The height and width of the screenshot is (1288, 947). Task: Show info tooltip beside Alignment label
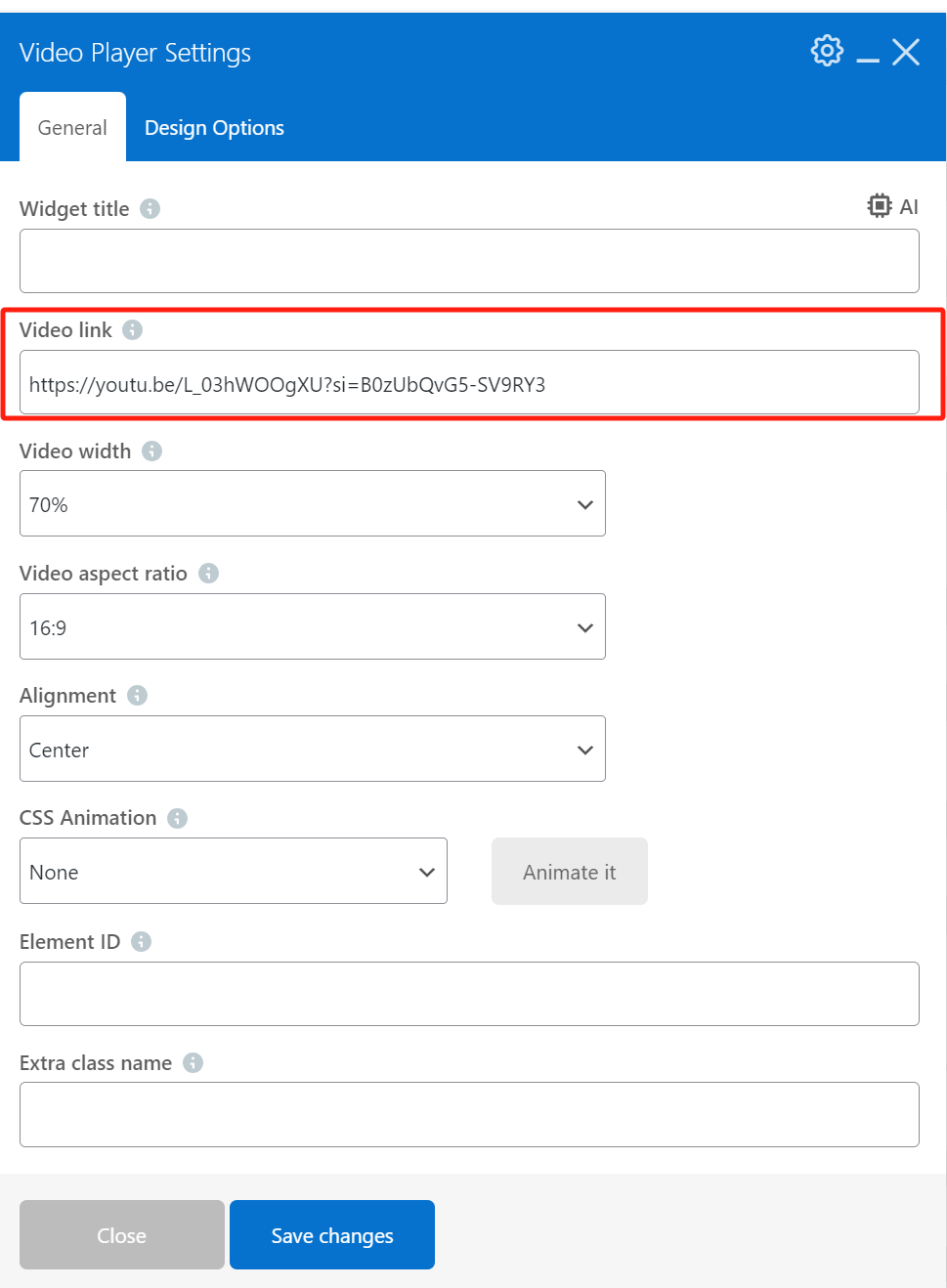(x=137, y=696)
